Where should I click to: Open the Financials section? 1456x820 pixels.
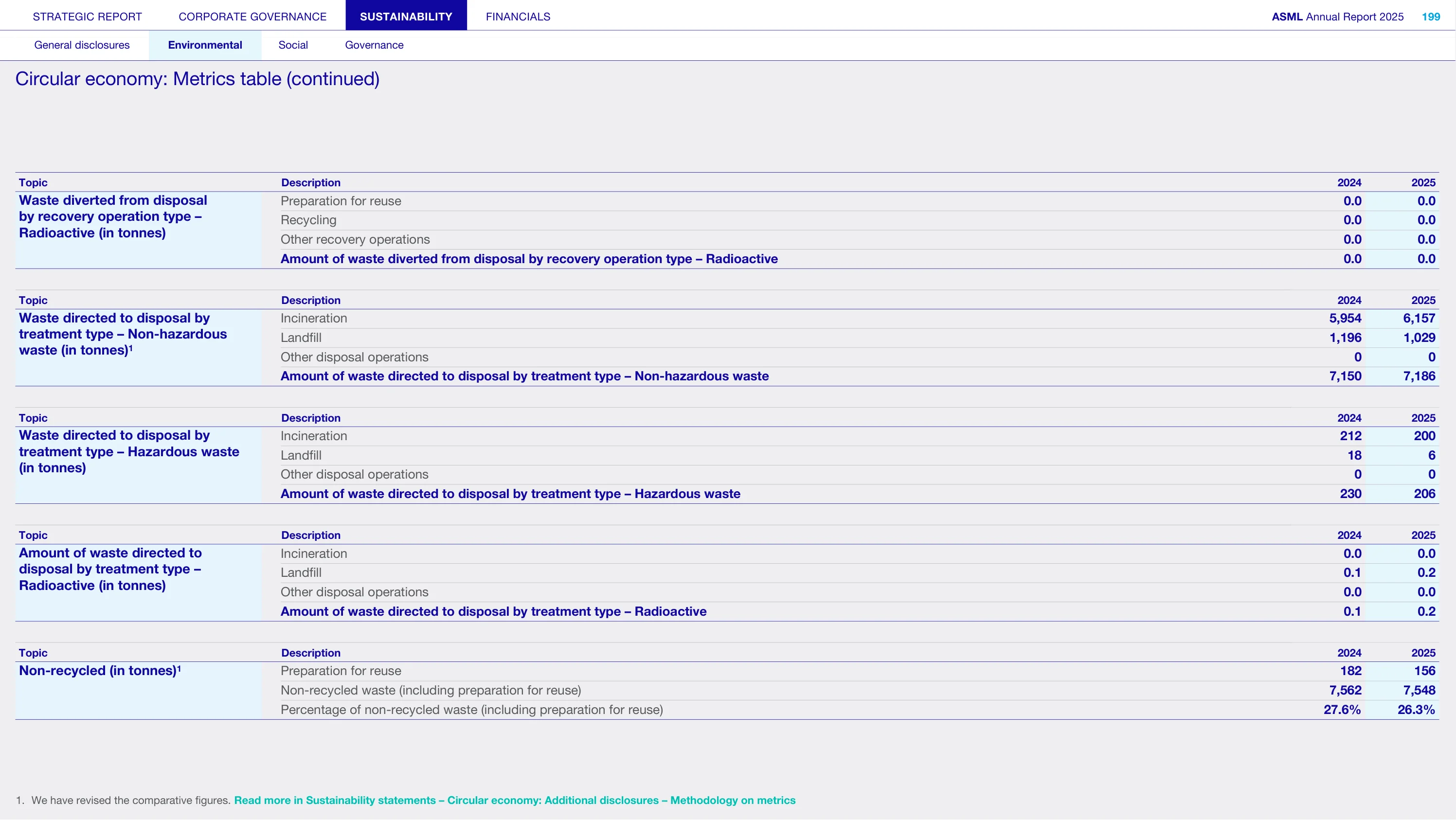coord(518,17)
